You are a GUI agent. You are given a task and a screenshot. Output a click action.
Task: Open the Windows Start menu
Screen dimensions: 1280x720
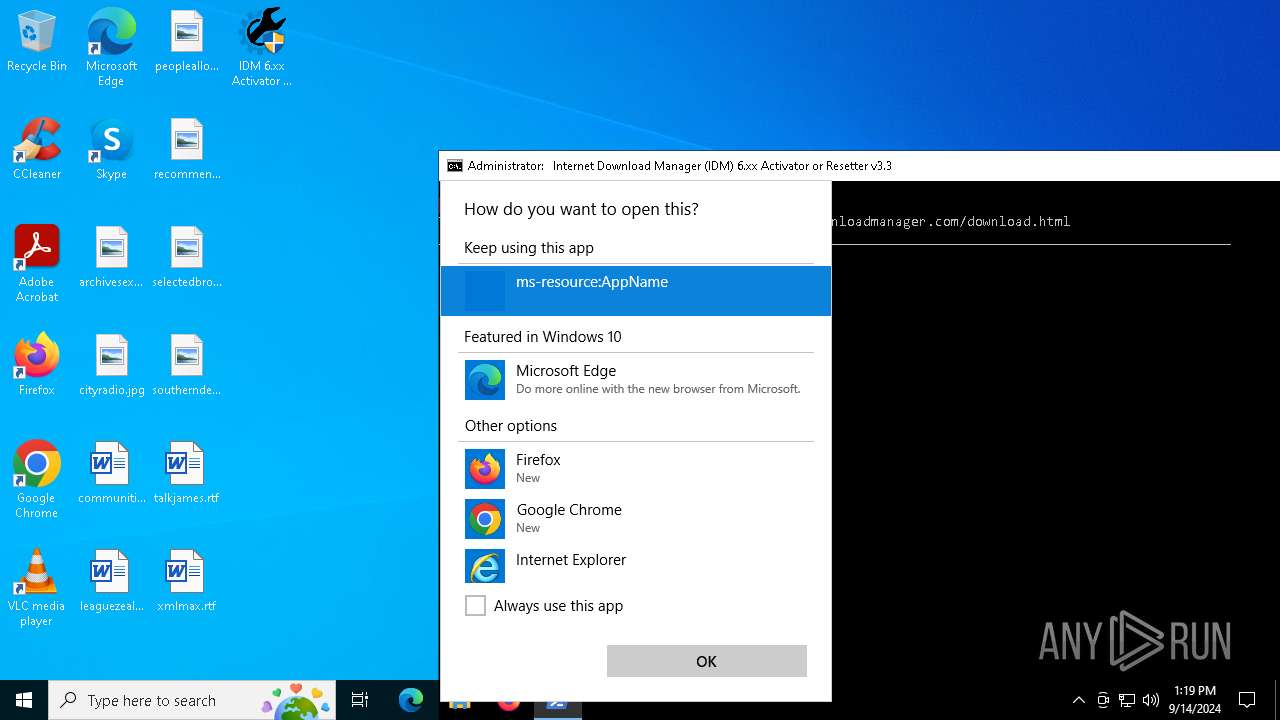click(24, 700)
